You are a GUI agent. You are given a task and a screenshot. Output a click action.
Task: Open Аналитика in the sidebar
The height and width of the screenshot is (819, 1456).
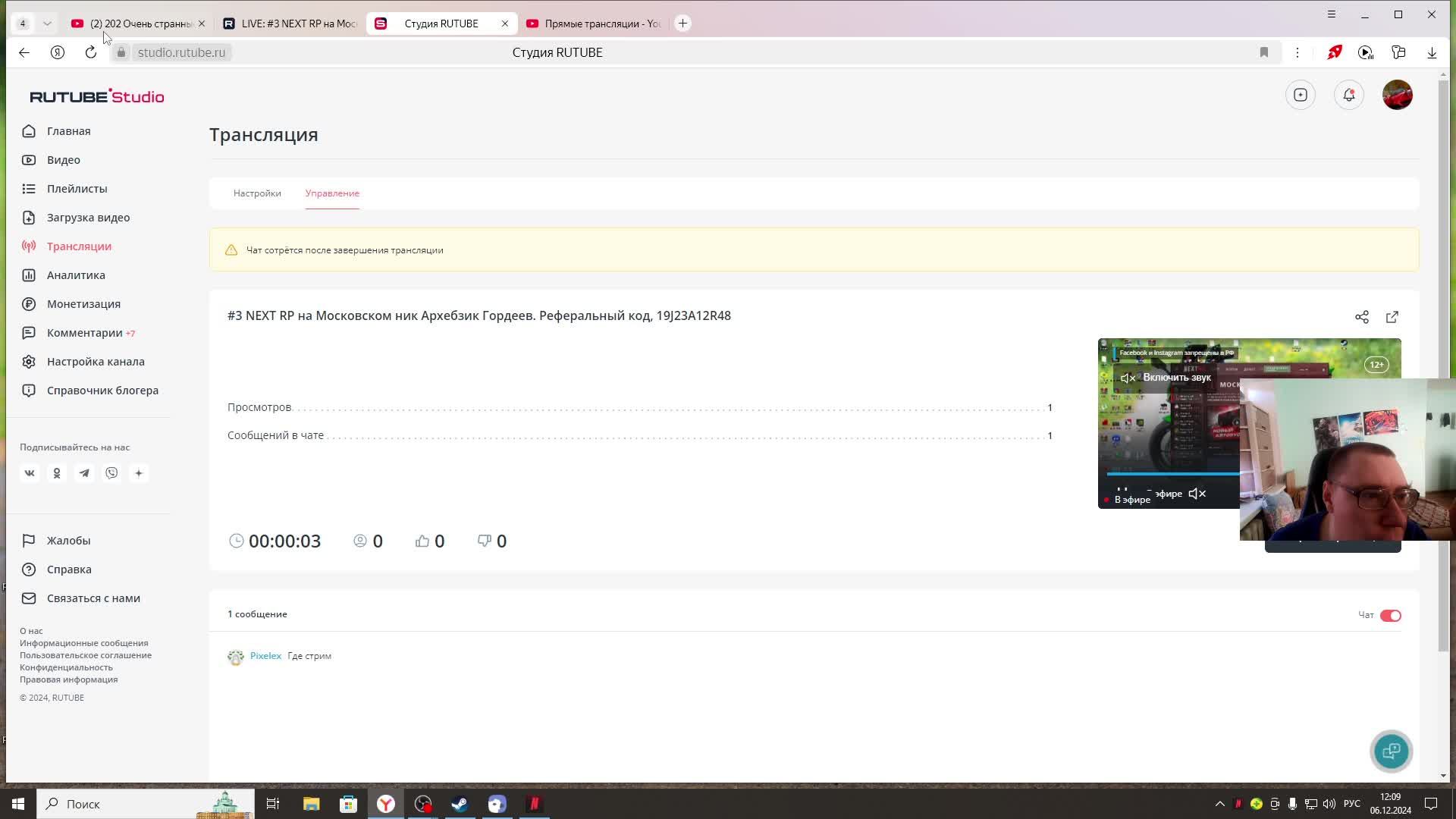coord(76,275)
